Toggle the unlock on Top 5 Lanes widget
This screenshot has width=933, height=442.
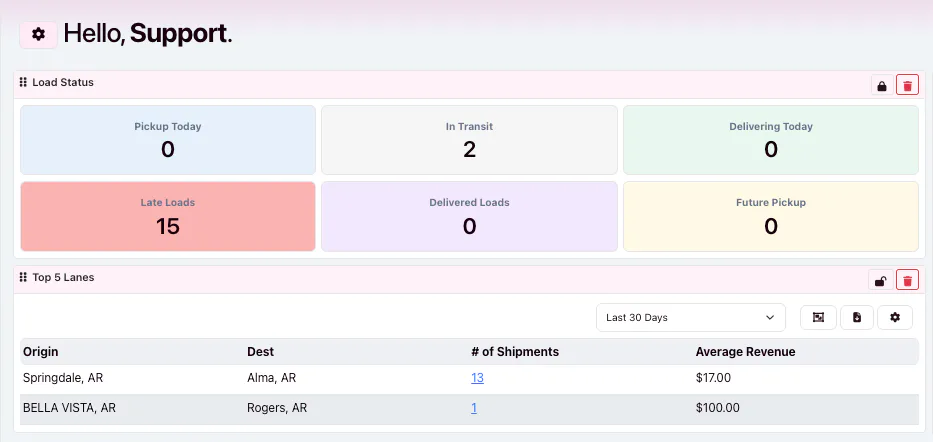click(x=881, y=280)
